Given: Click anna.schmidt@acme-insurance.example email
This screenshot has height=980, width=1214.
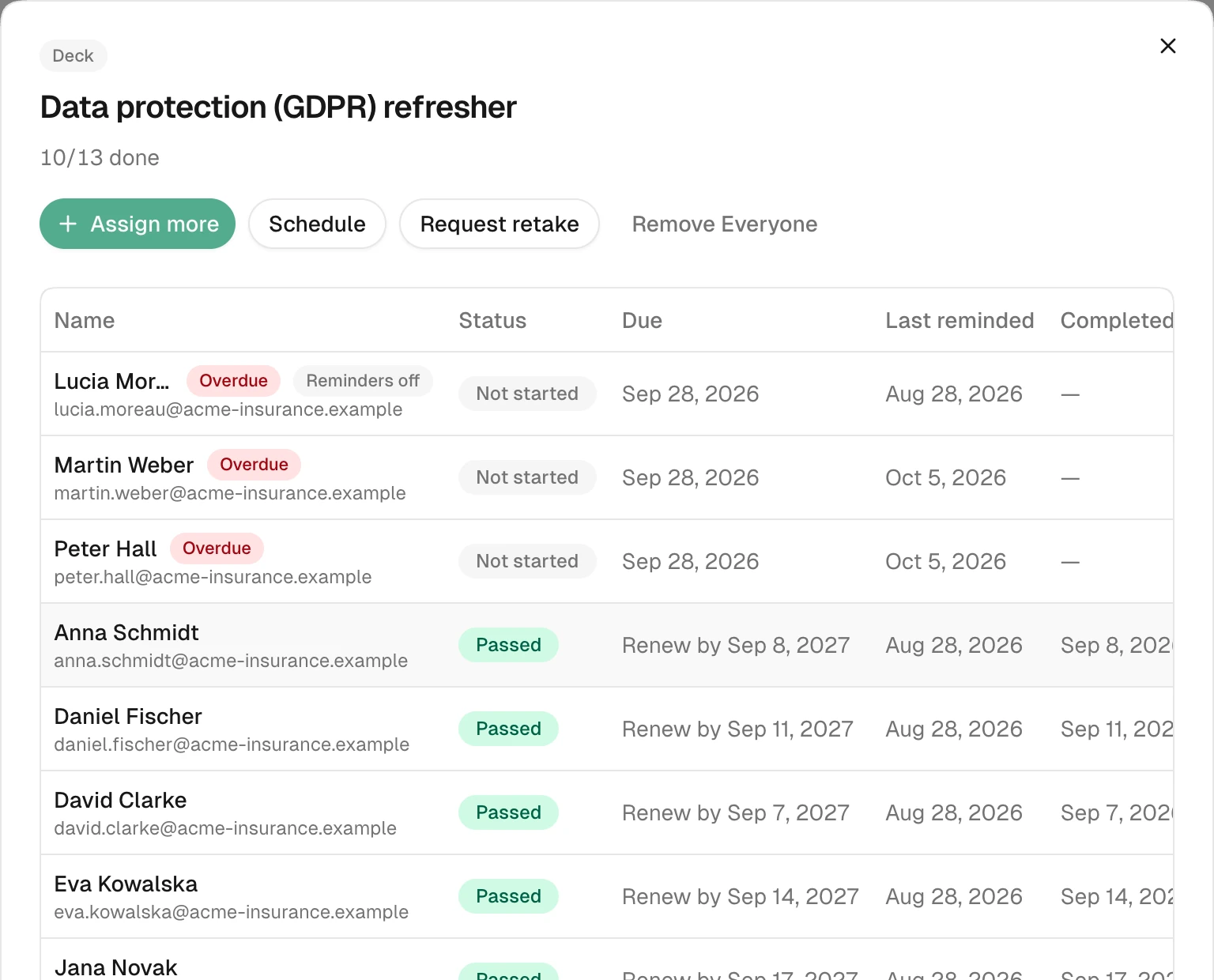Looking at the screenshot, I should 231,661.
